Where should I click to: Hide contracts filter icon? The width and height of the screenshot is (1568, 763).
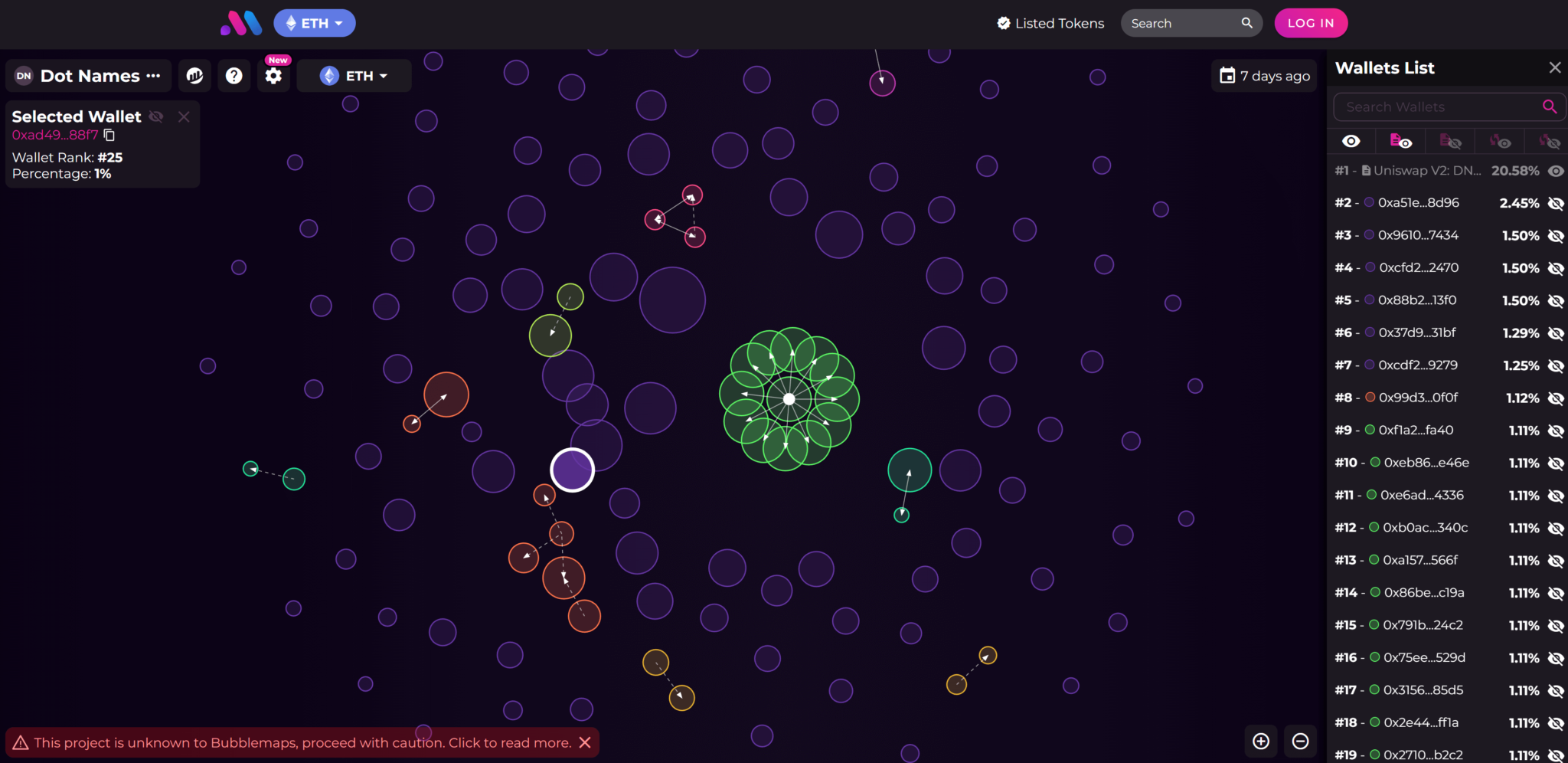pos(1451,141)
